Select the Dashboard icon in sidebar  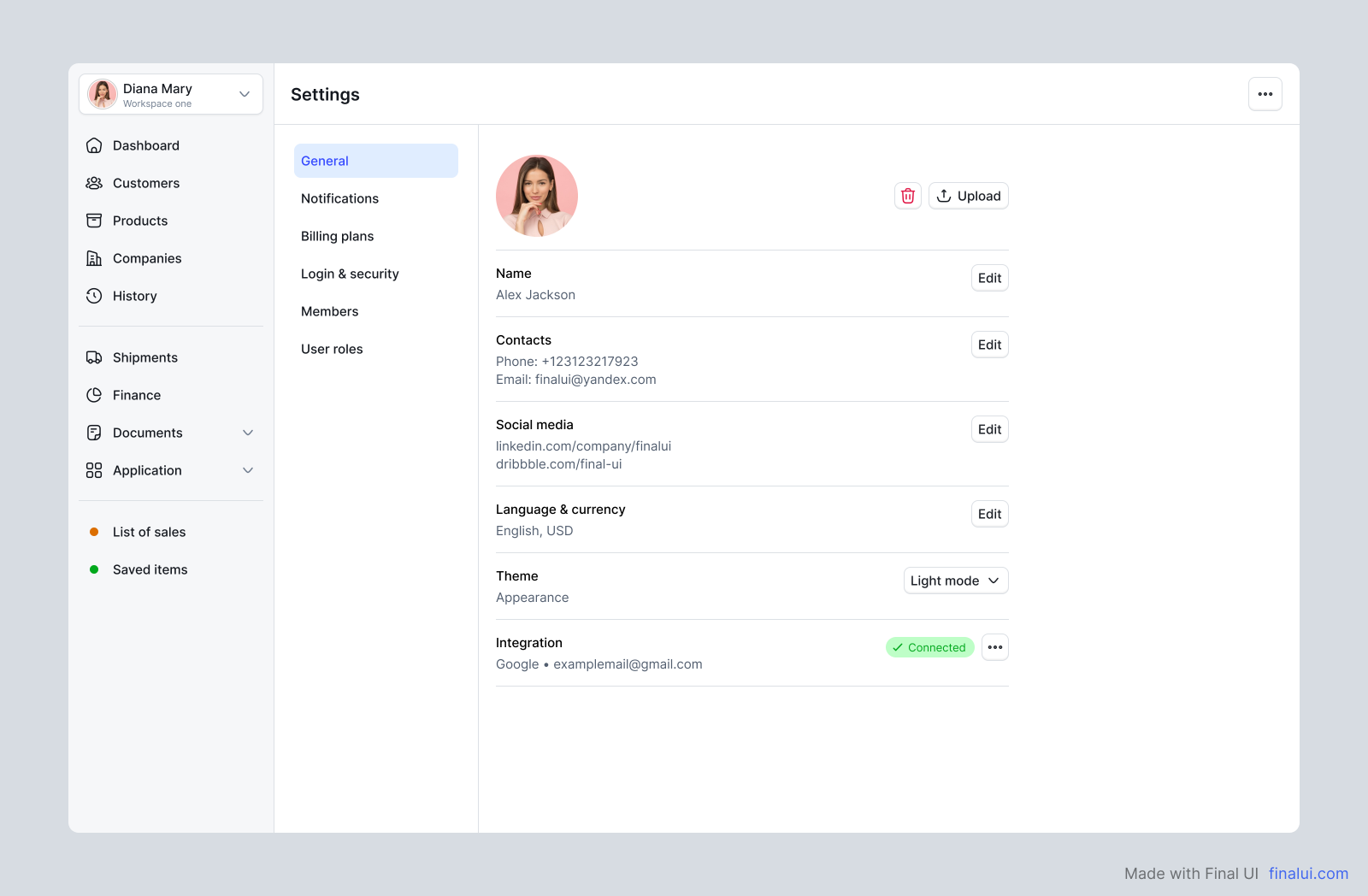[x=94, y=145]
